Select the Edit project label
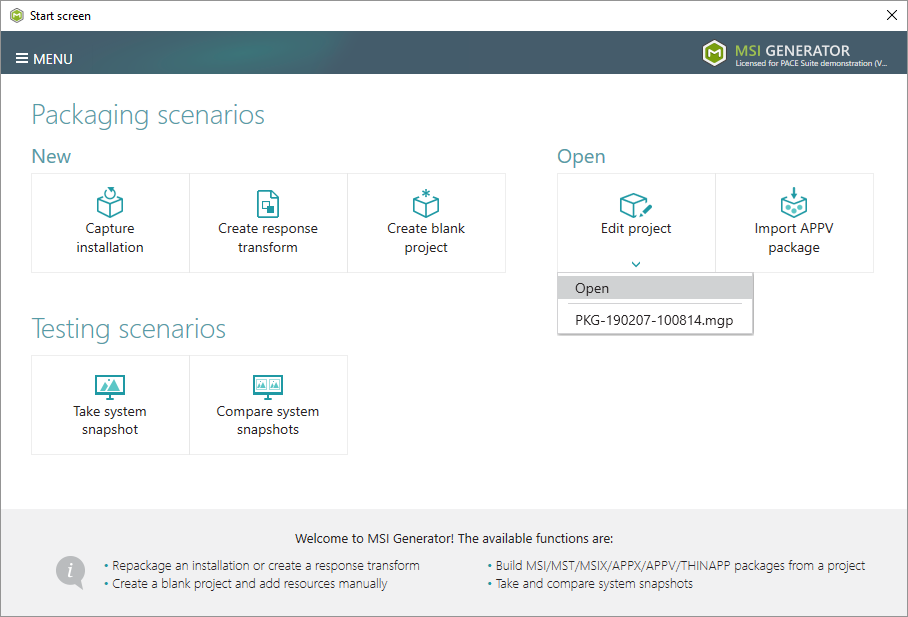This screenshot has width=908, height=617. coord(636,228)
